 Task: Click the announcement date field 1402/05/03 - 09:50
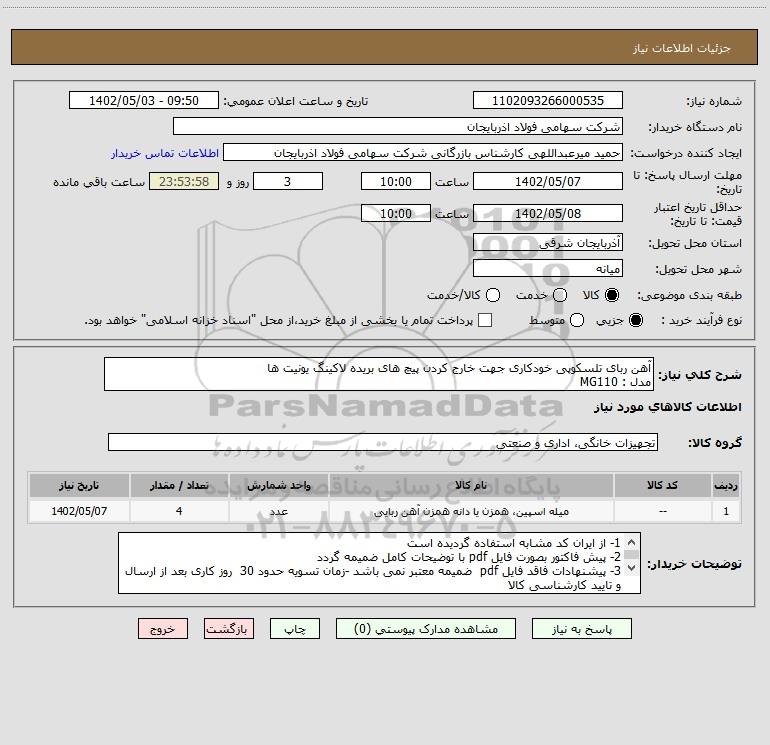pyautogui.click(x=143, y=101)
